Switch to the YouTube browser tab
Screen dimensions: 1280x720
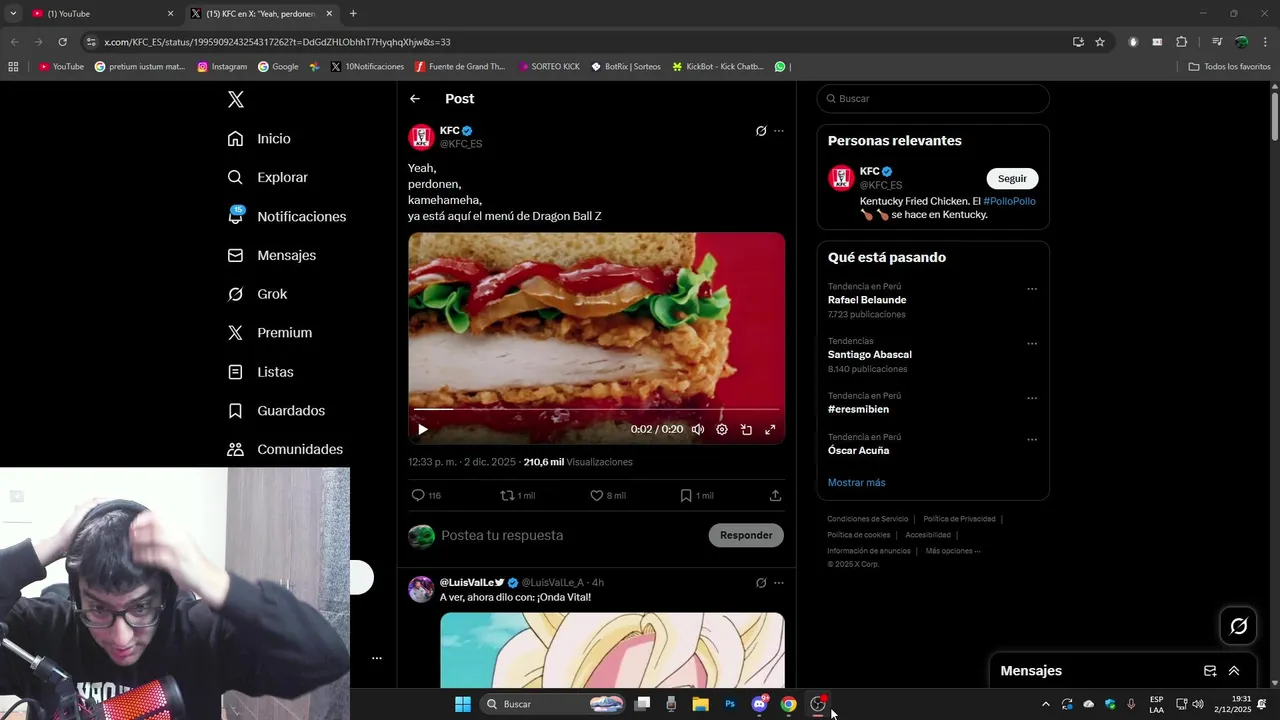click(x=103, y=14)
